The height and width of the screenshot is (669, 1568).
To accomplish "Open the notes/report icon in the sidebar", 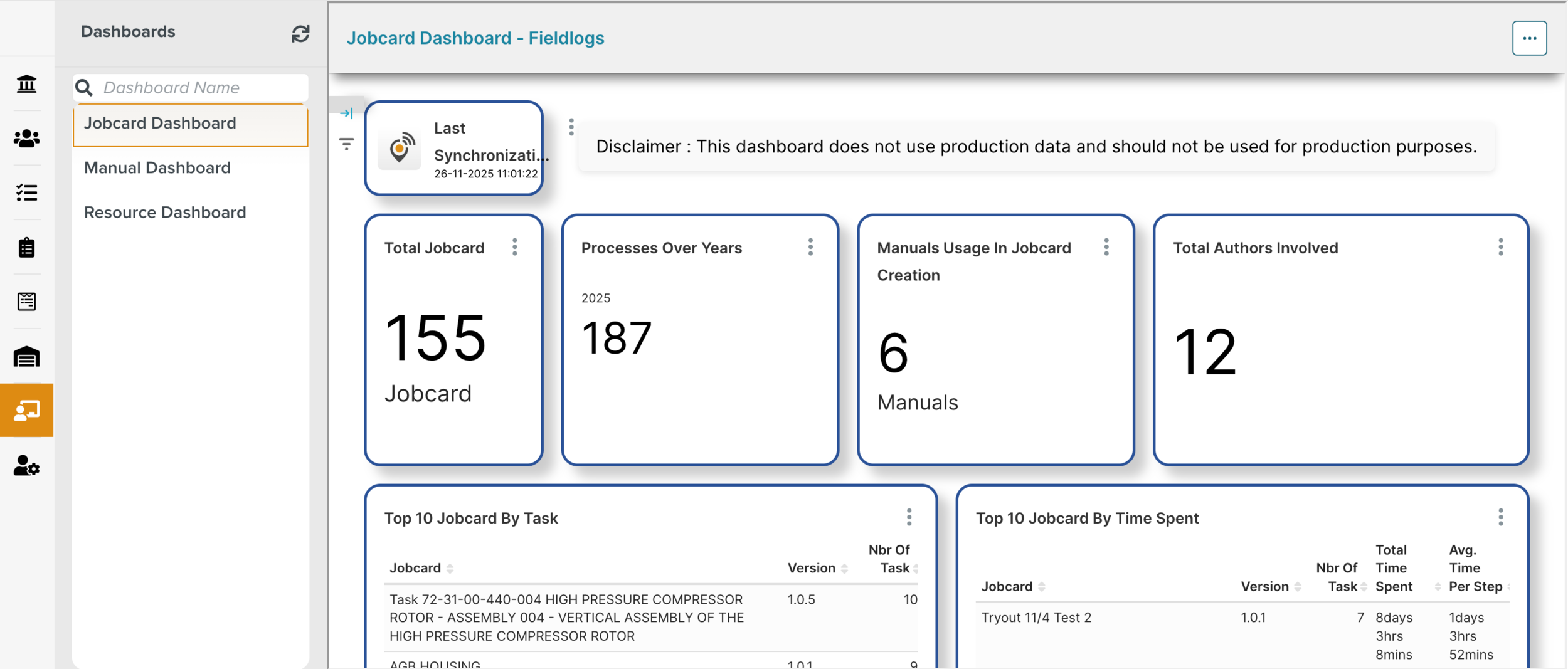I will [26, 302].
